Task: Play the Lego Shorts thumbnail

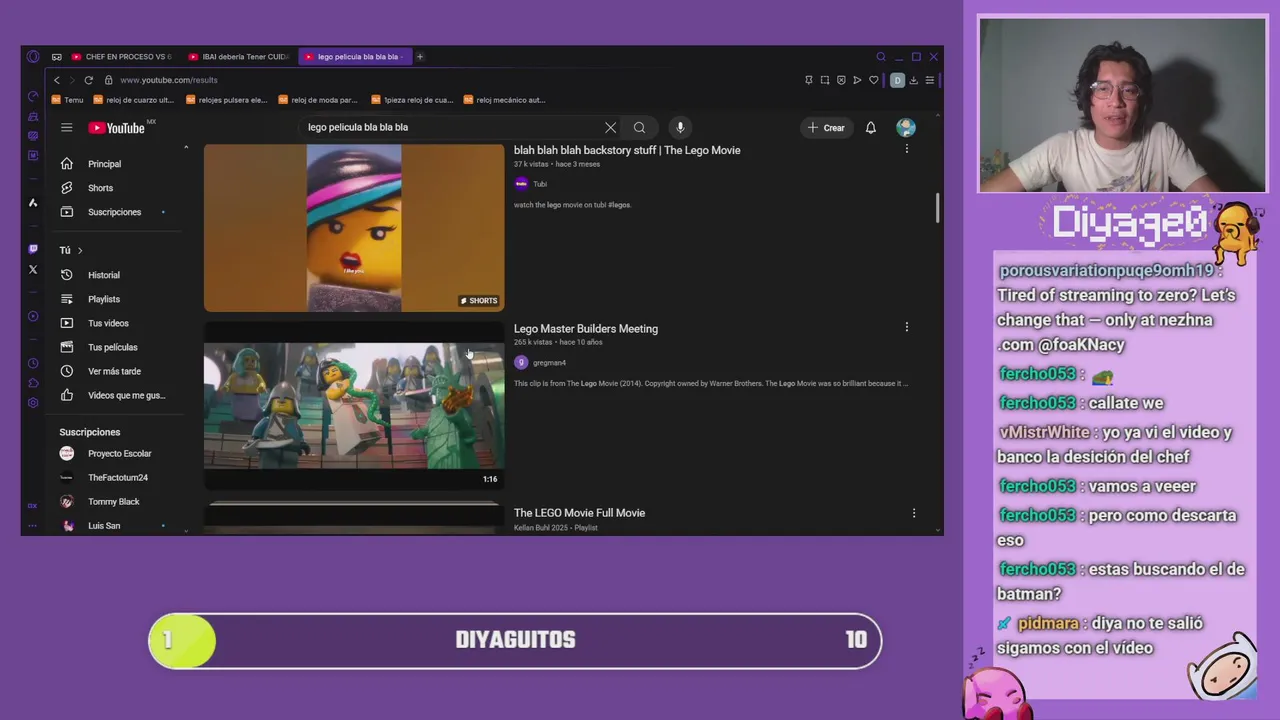Action: pyautogui.click(x=354, y=228)
